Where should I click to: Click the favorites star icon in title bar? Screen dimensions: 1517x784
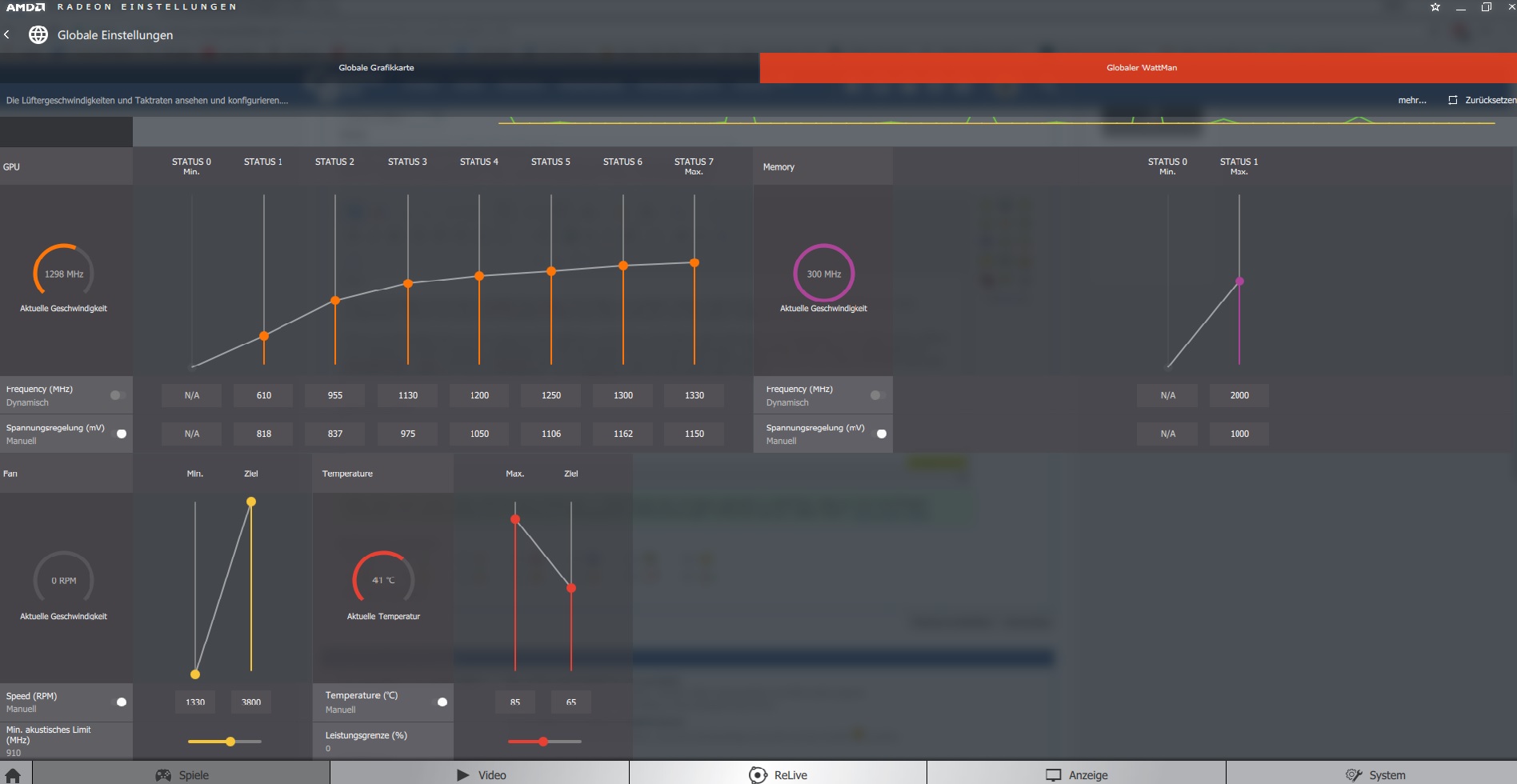(1435, 7)
